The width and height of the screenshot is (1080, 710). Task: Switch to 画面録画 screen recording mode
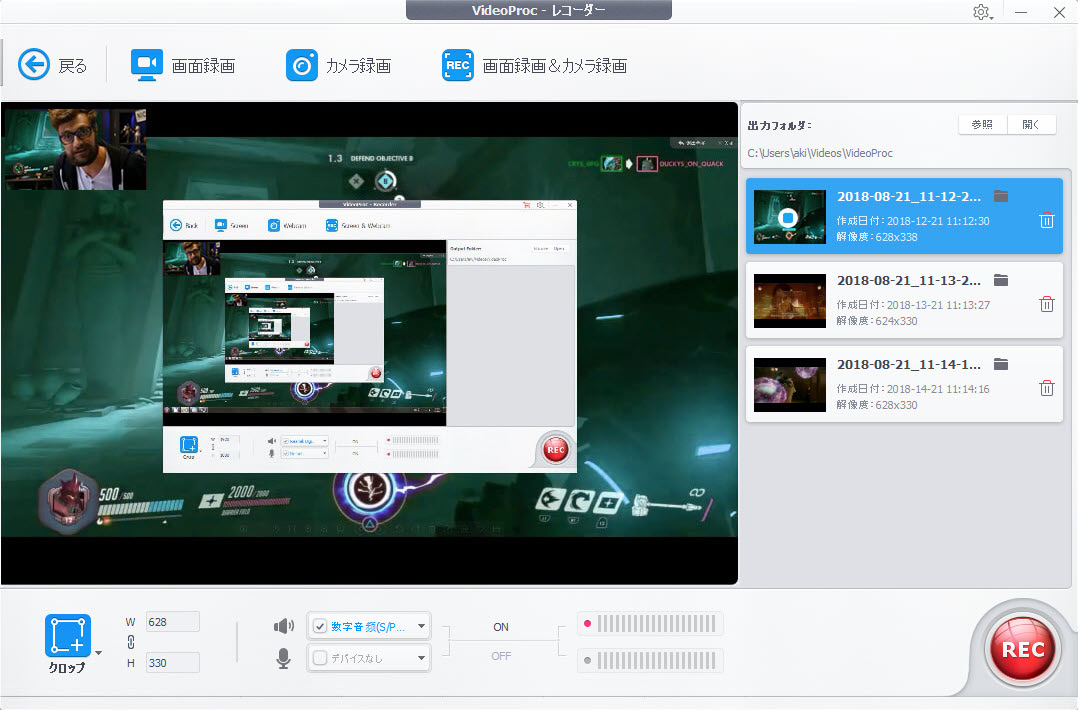pyautogui.click(x=146, y=63)
